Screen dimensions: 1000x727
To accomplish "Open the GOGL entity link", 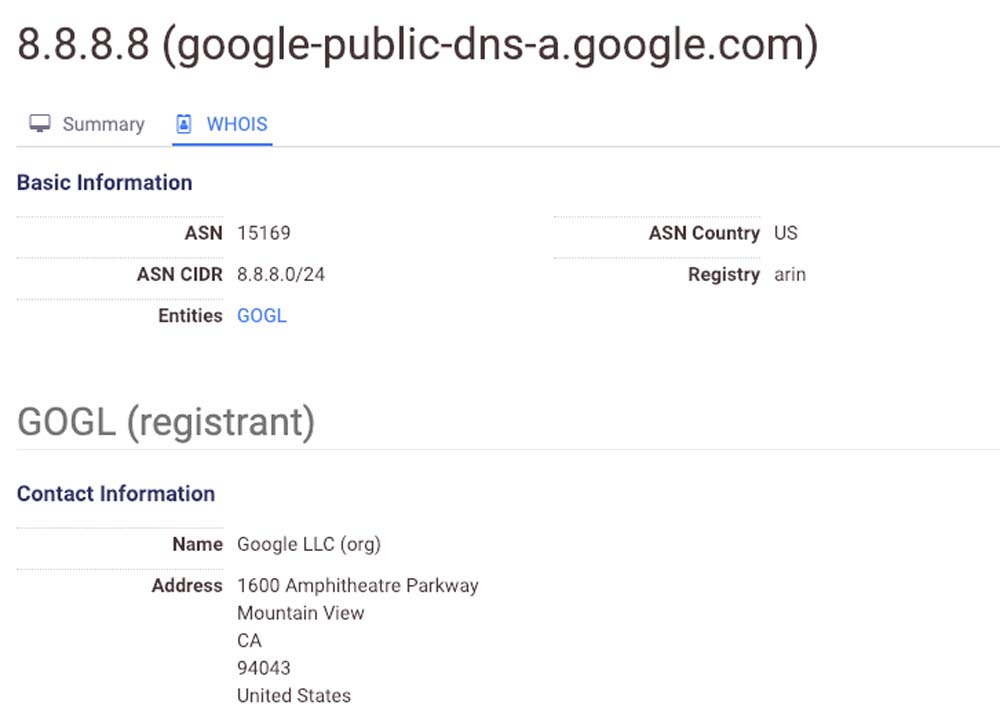I will coord(262,315).
